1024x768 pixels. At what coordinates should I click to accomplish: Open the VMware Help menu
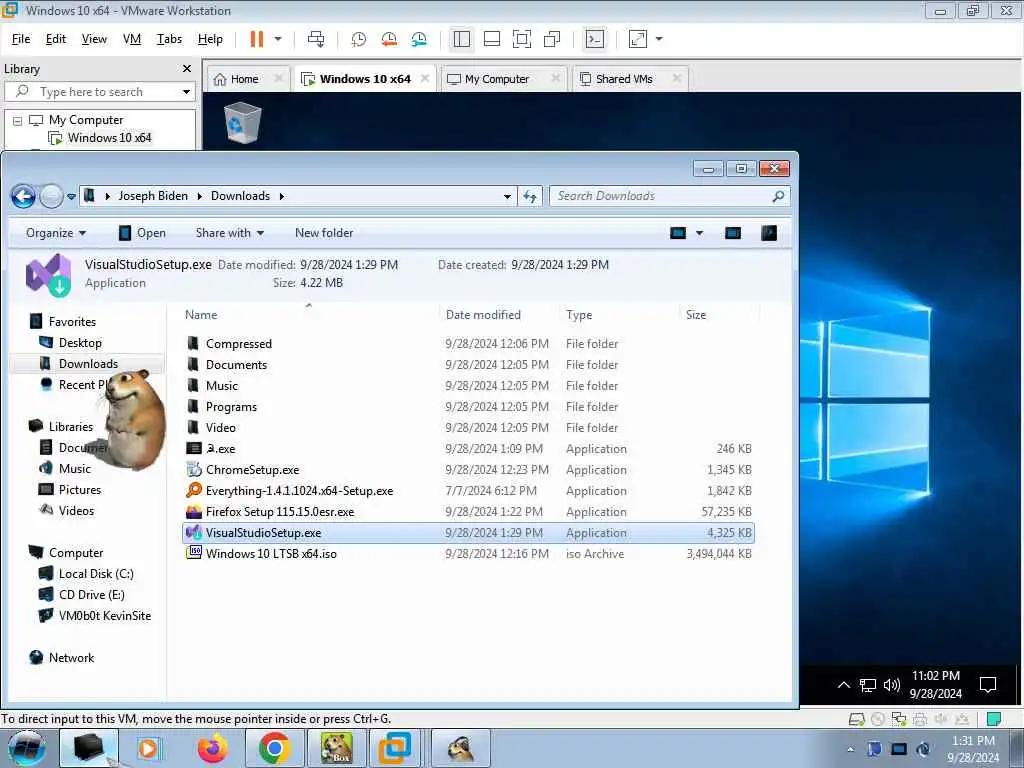point(210,39)
